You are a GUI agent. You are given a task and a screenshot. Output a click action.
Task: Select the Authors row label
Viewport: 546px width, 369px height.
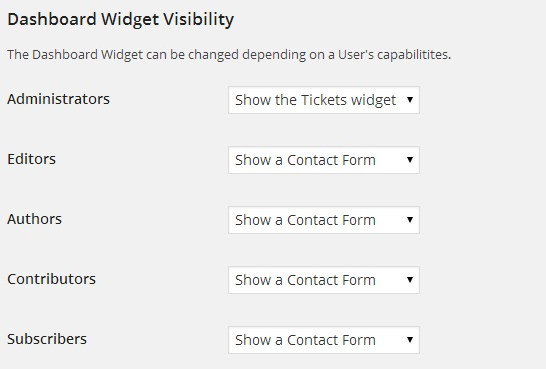(x=34, y=219)
